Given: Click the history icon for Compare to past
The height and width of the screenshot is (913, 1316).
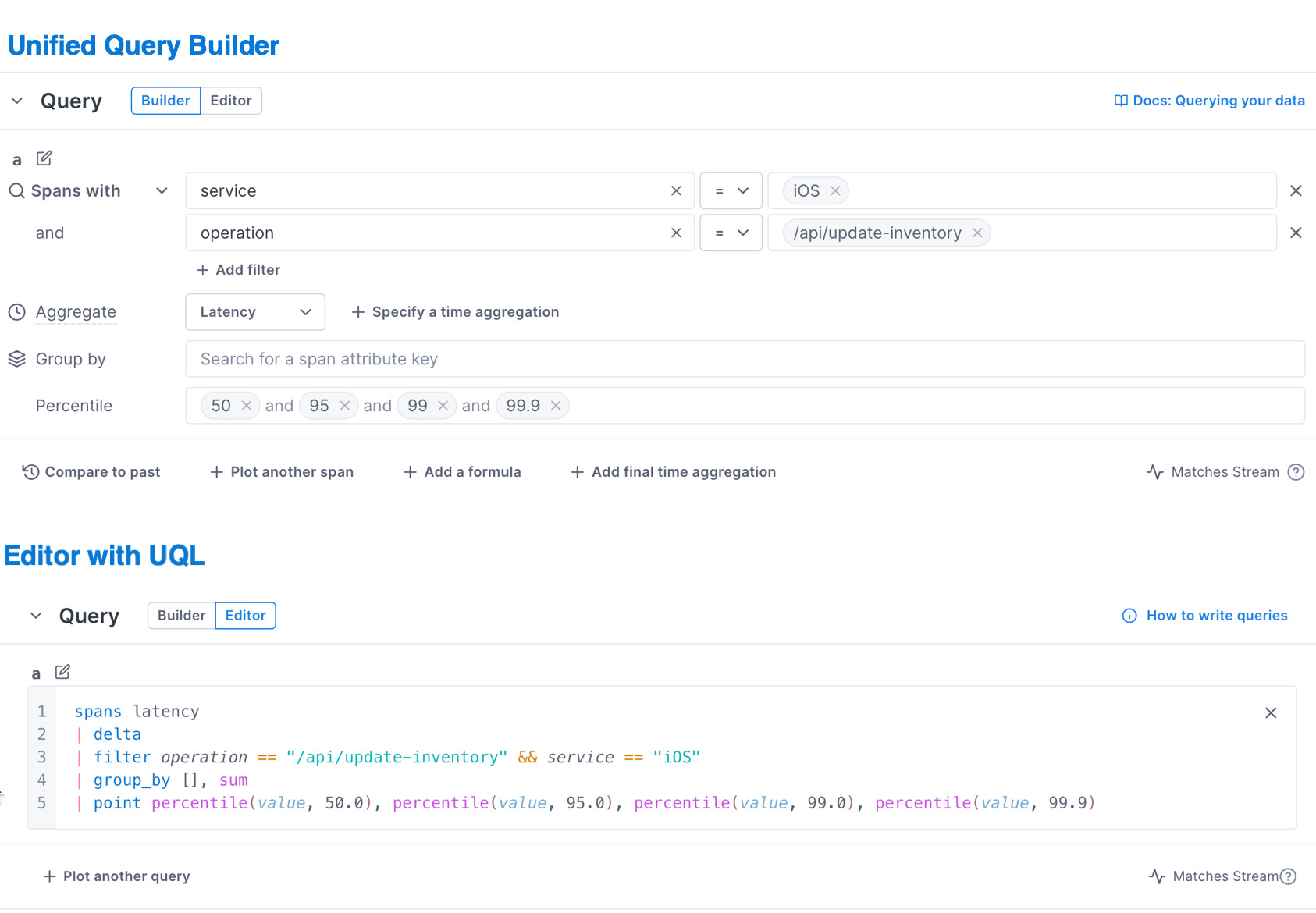Looking at the screenshot, I should click(29, 471).
